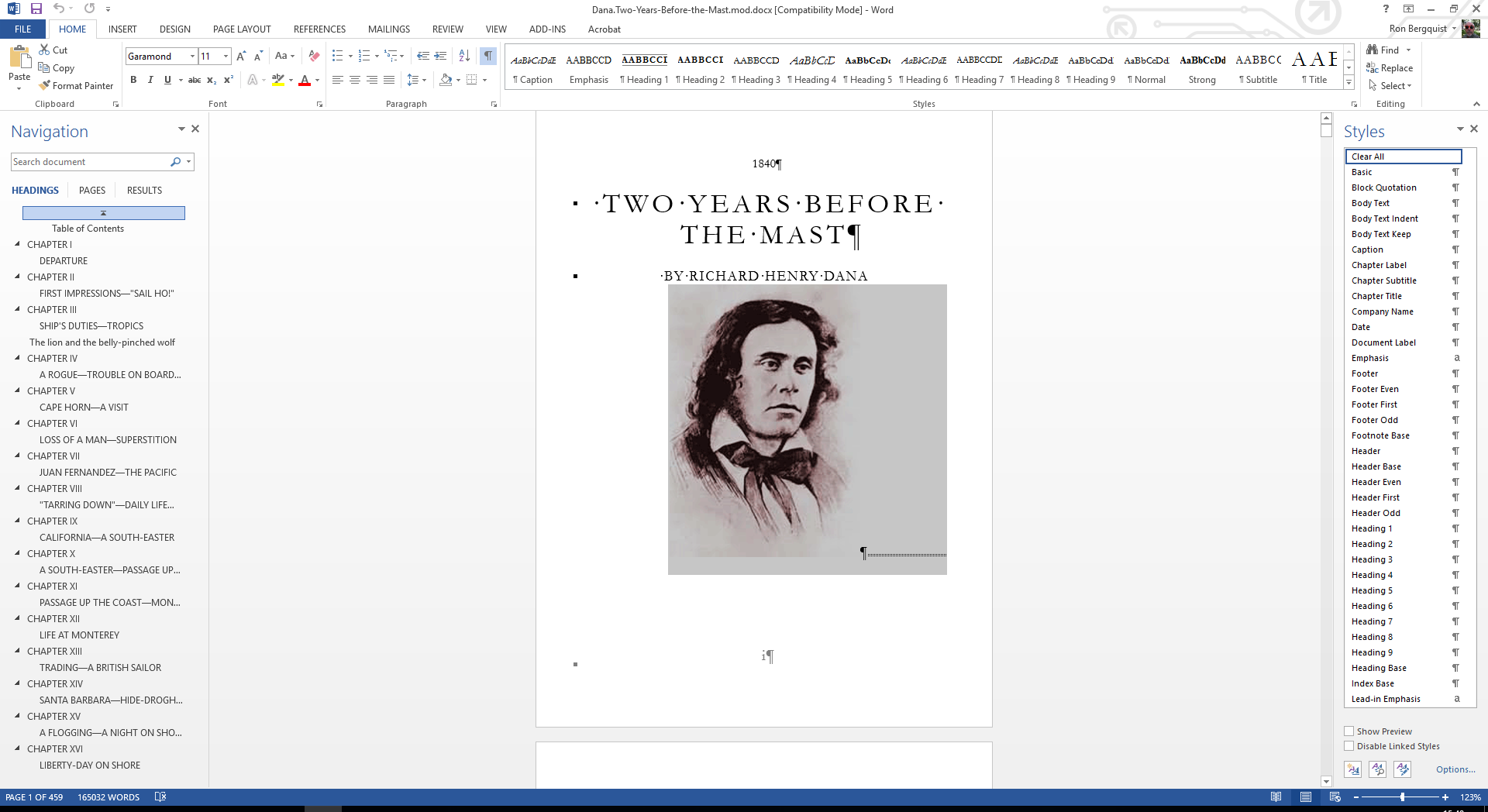
Task: Click the Clear All Formatting eraser icon
Action: pyautogui.click(x=314, y=56)
